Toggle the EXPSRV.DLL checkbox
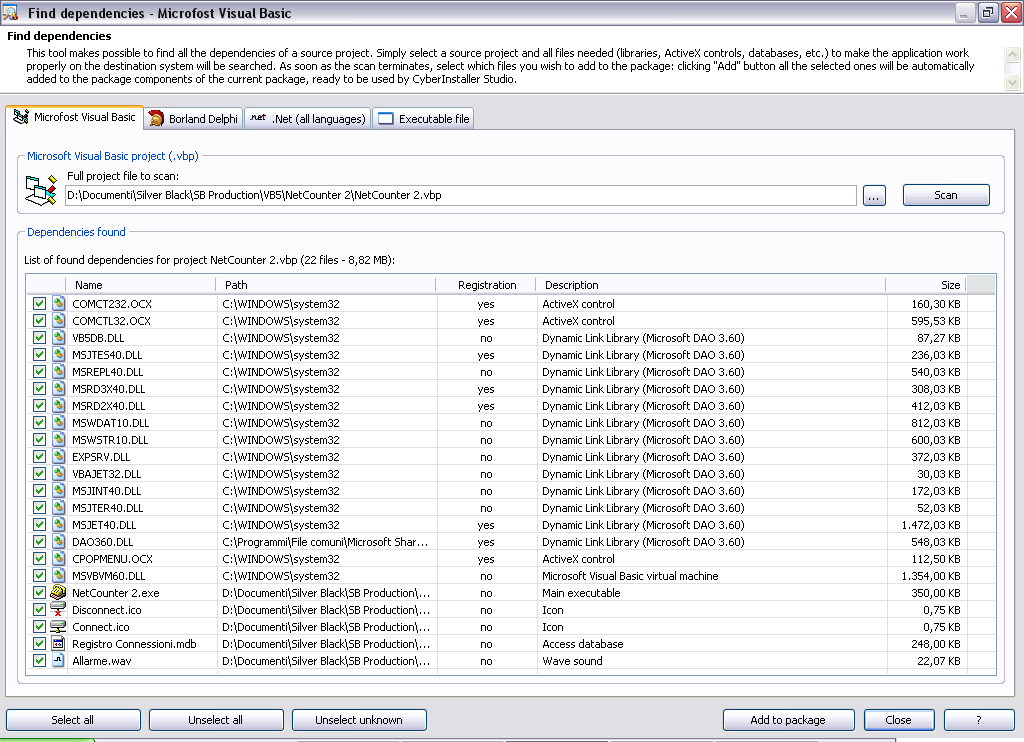The height and width of the screenshot is (742, 1024). [39, 457]
